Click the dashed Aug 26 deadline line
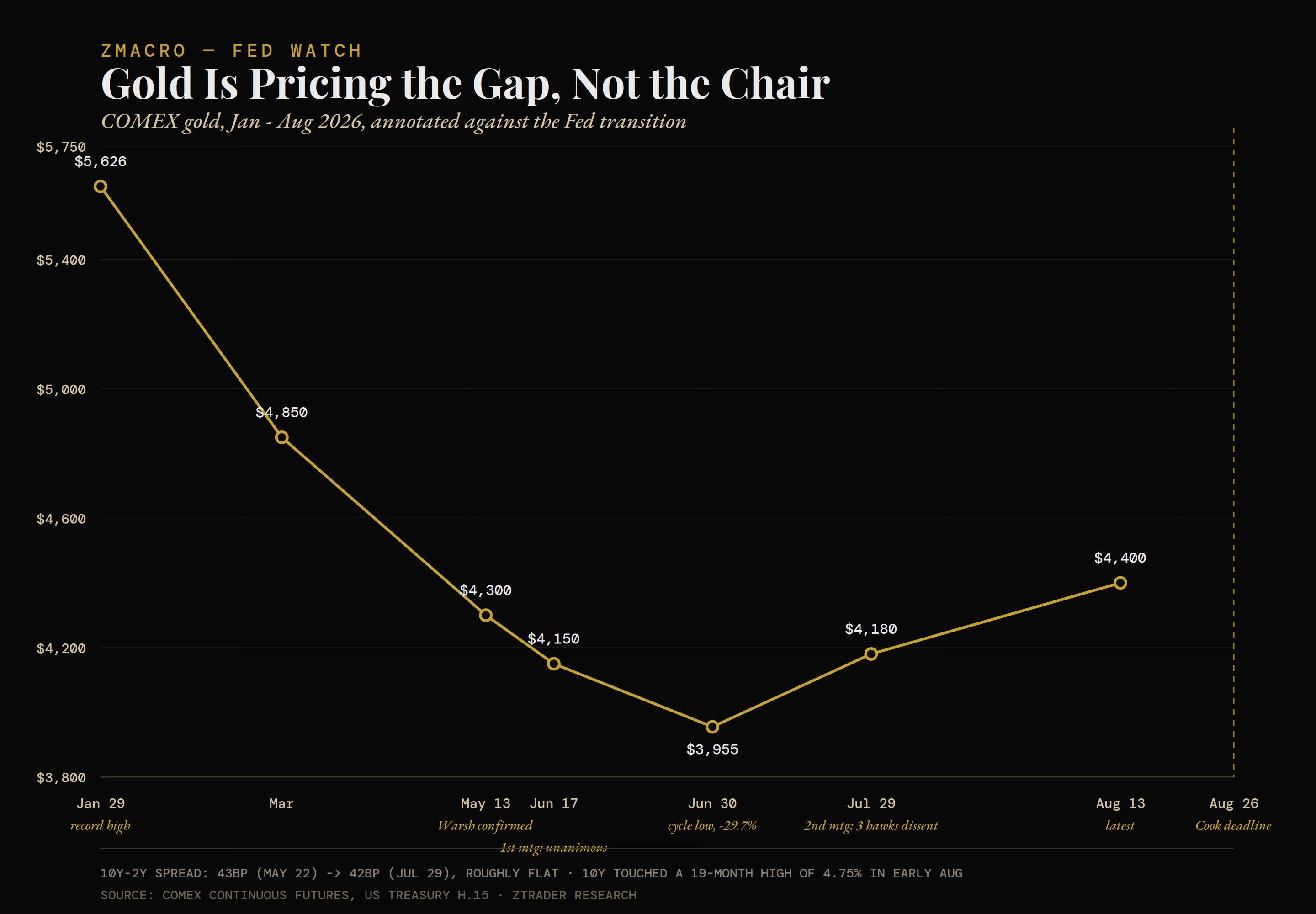1316x914 pixels. 1234,452
